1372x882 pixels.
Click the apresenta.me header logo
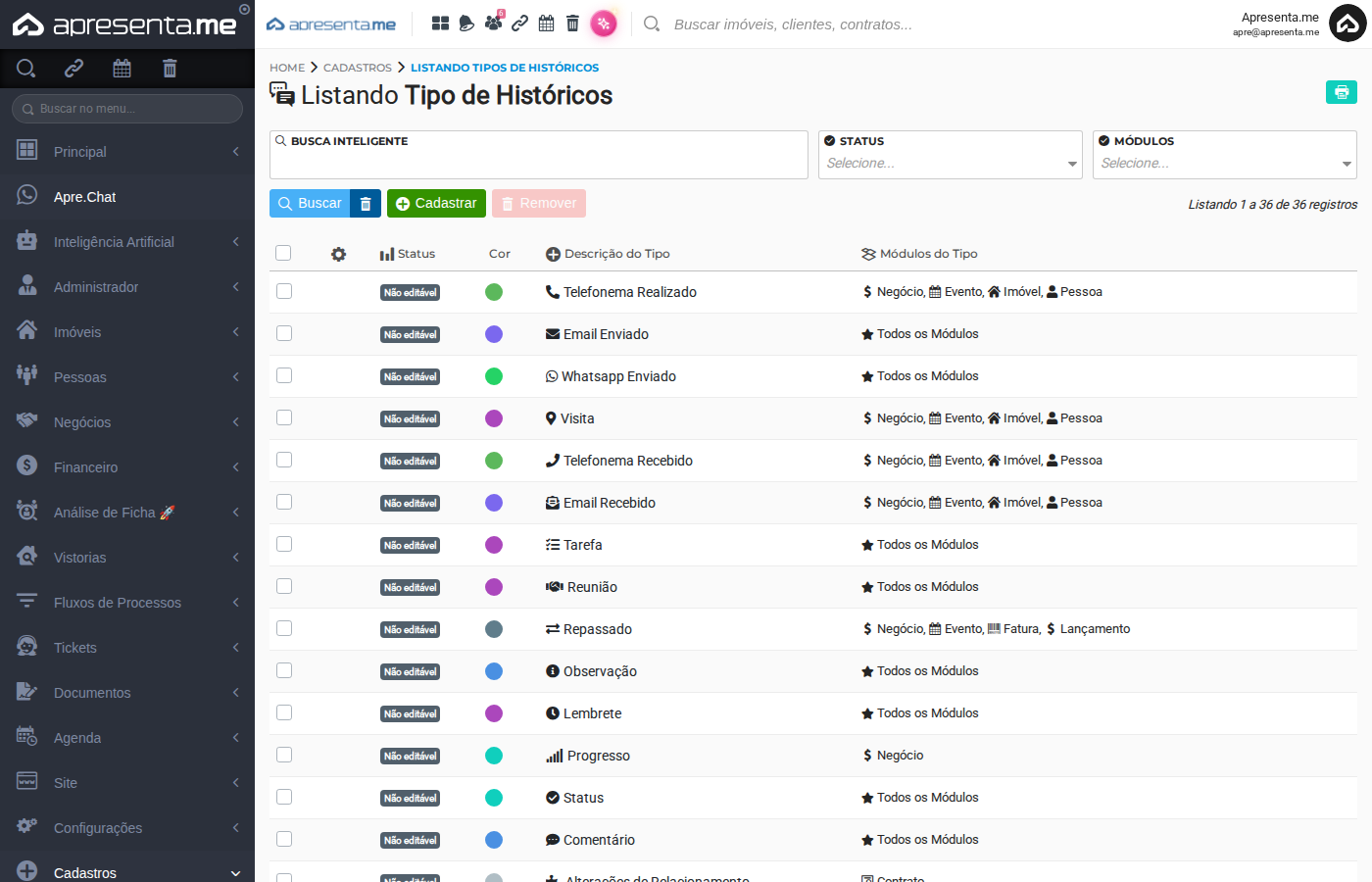pos(331,24)
